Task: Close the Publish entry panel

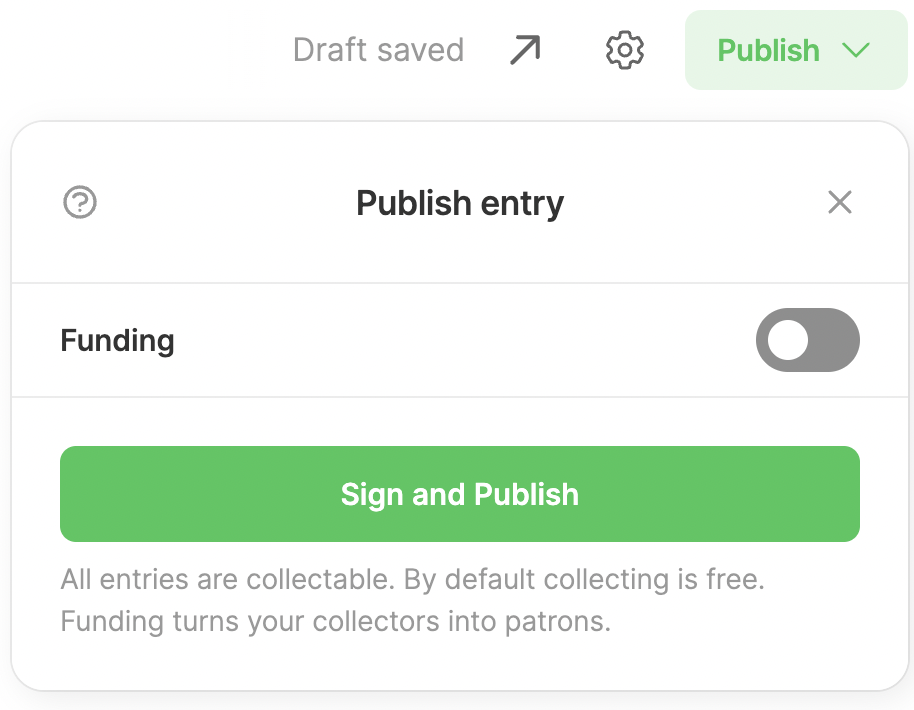Action: [x=840, y=202]
